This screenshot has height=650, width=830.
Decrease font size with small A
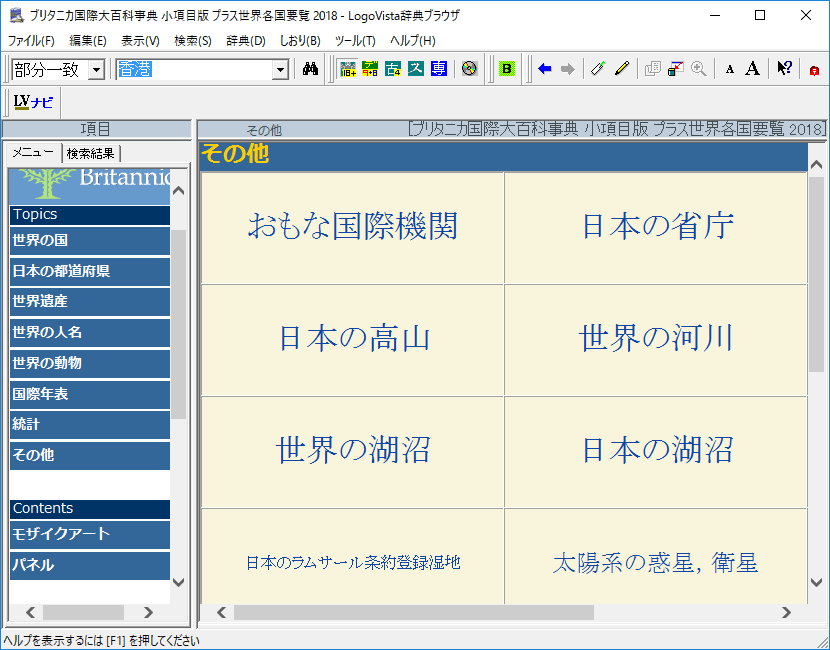pos(729,69)
